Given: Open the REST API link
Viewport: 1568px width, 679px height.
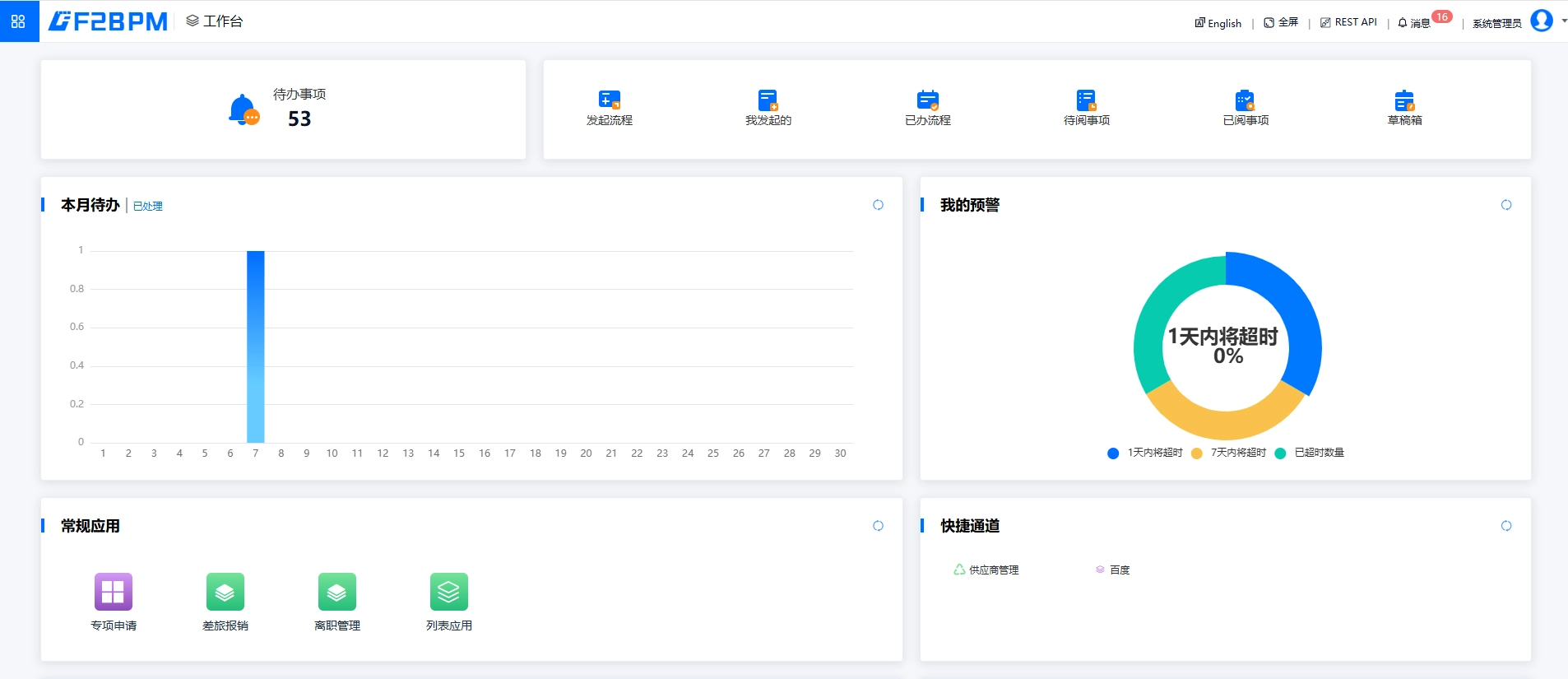Looking at the screenshot, I should click(1348, 22).
